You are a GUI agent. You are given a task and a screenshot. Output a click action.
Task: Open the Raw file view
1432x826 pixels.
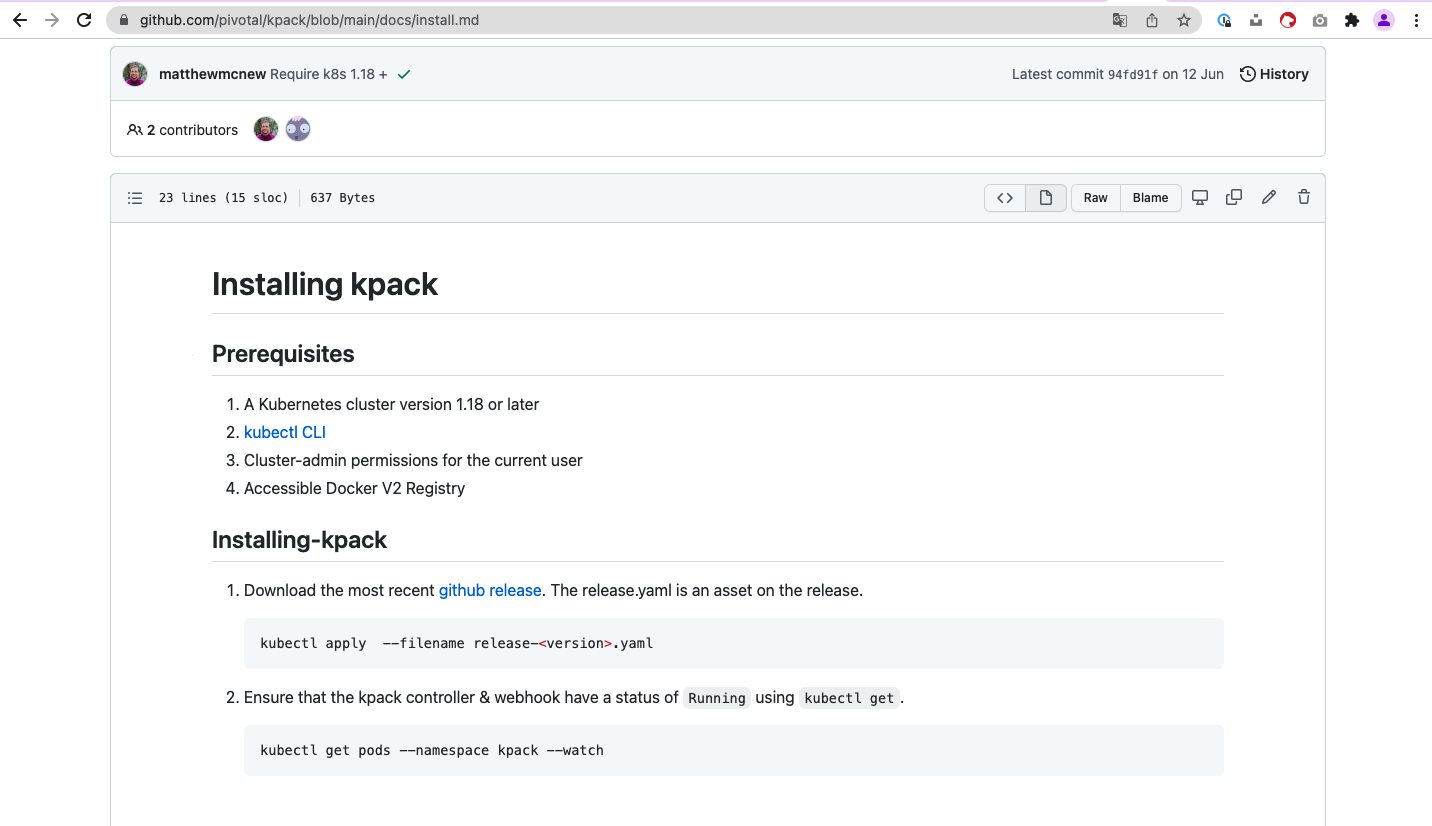pos(1095,198)
